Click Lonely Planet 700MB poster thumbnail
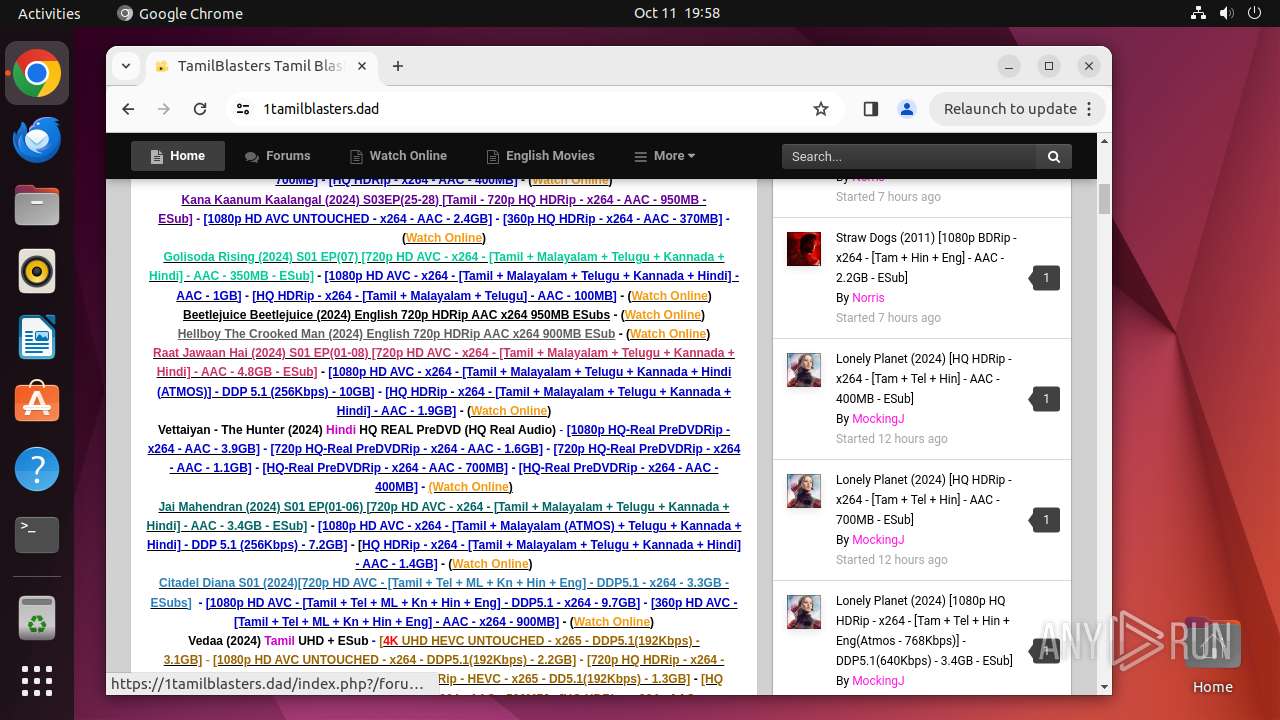 click(x=804, y=491)
